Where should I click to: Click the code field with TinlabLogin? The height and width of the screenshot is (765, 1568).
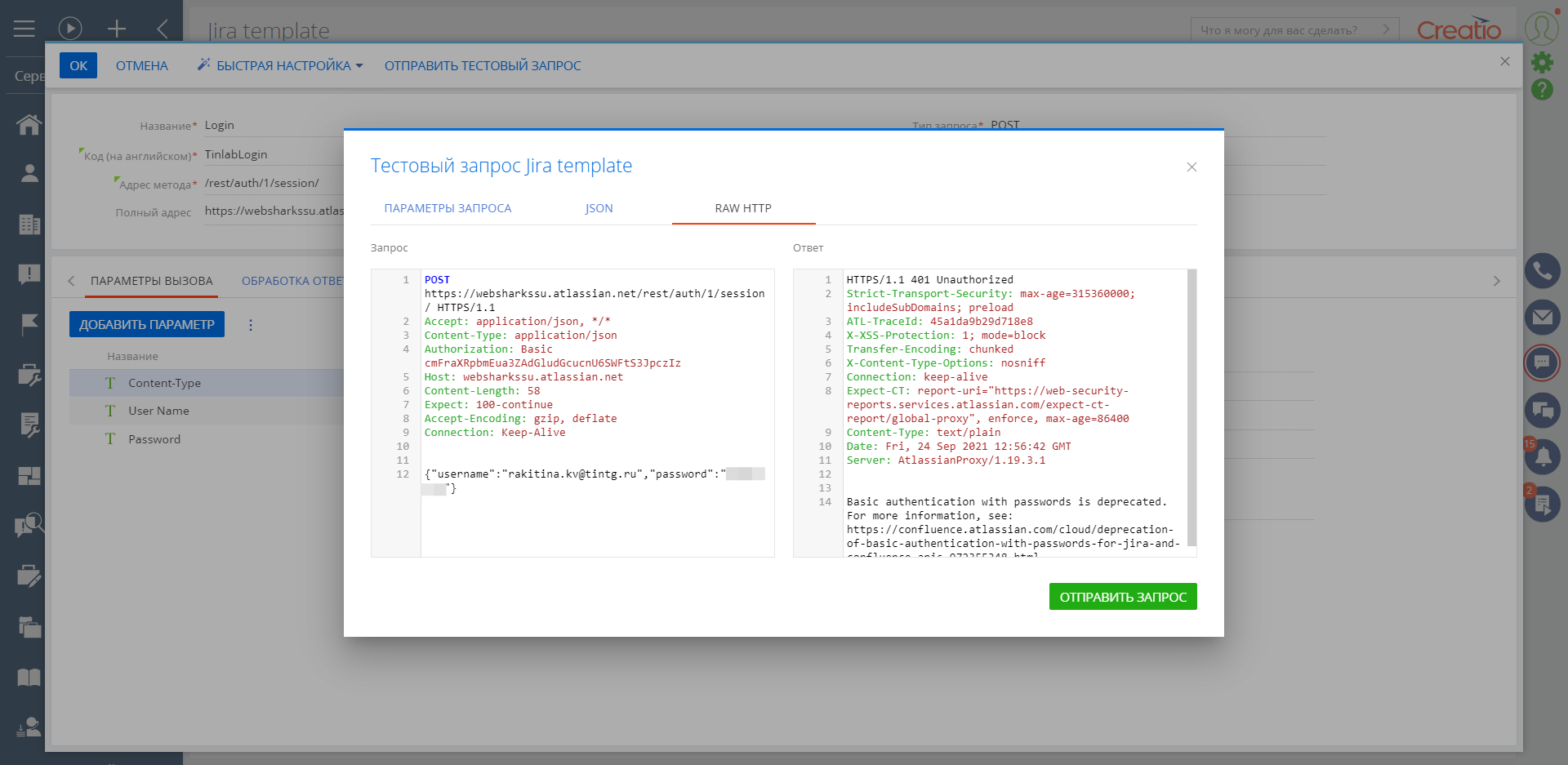click(x=274, y=154)
